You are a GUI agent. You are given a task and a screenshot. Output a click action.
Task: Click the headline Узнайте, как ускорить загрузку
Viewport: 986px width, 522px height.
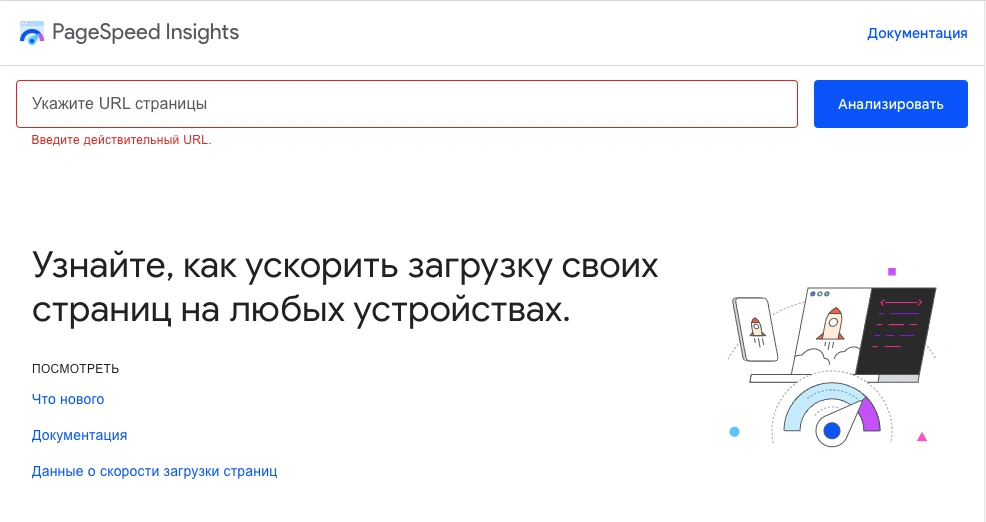(345, 287)
